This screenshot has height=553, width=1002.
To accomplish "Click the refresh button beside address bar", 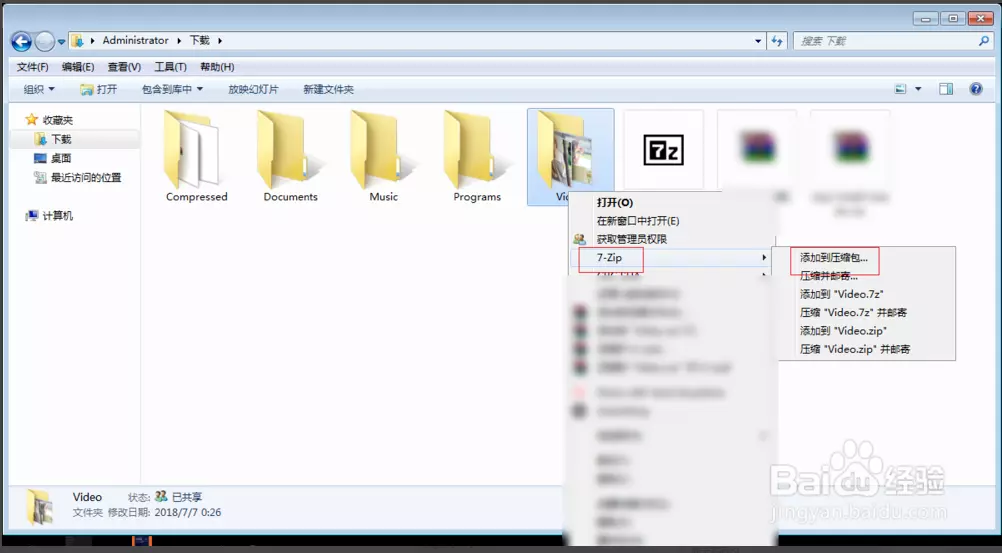I will click(776, 41).
